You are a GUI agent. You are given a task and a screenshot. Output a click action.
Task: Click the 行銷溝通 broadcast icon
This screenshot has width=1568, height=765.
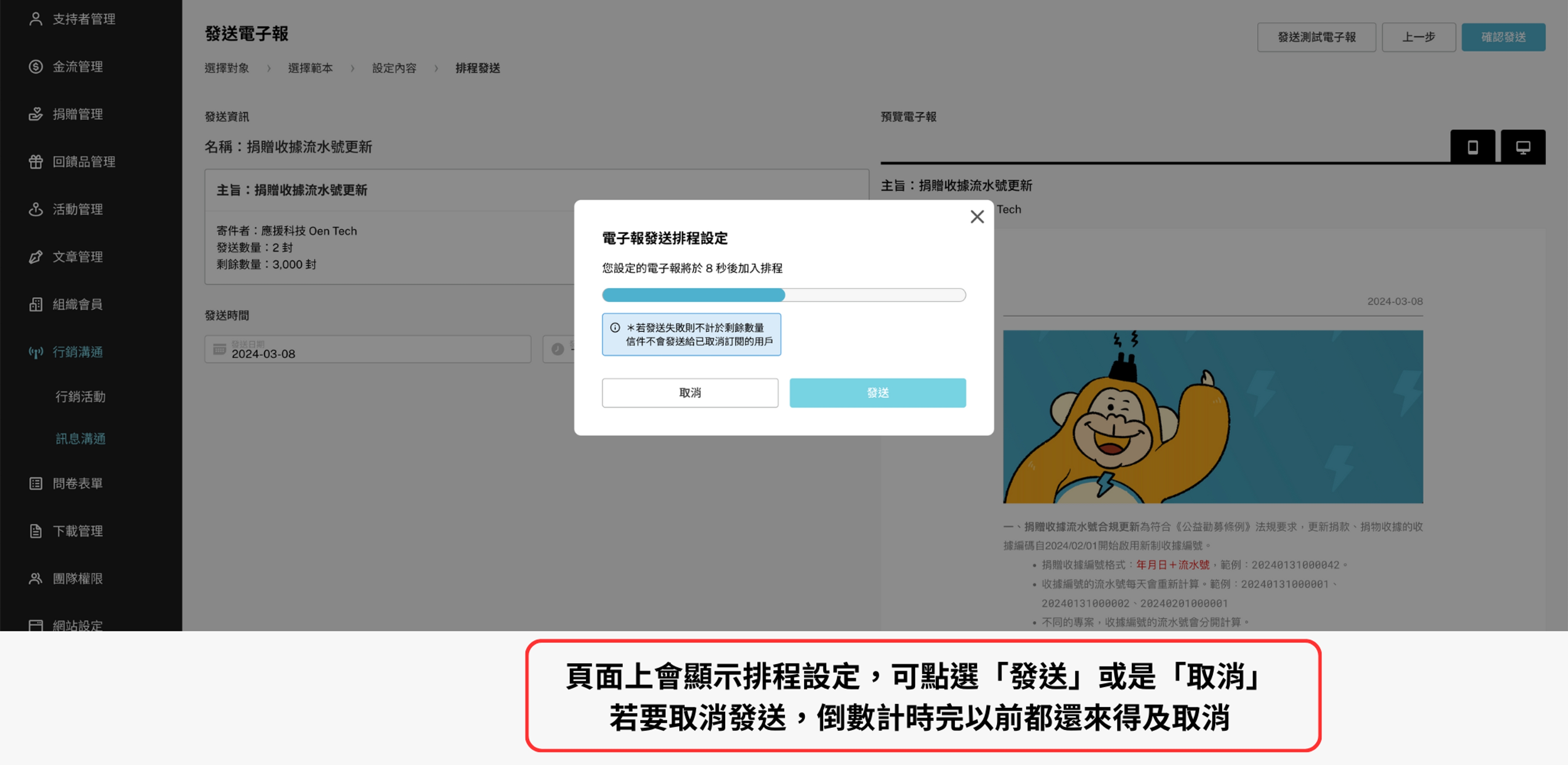(35, 352)
